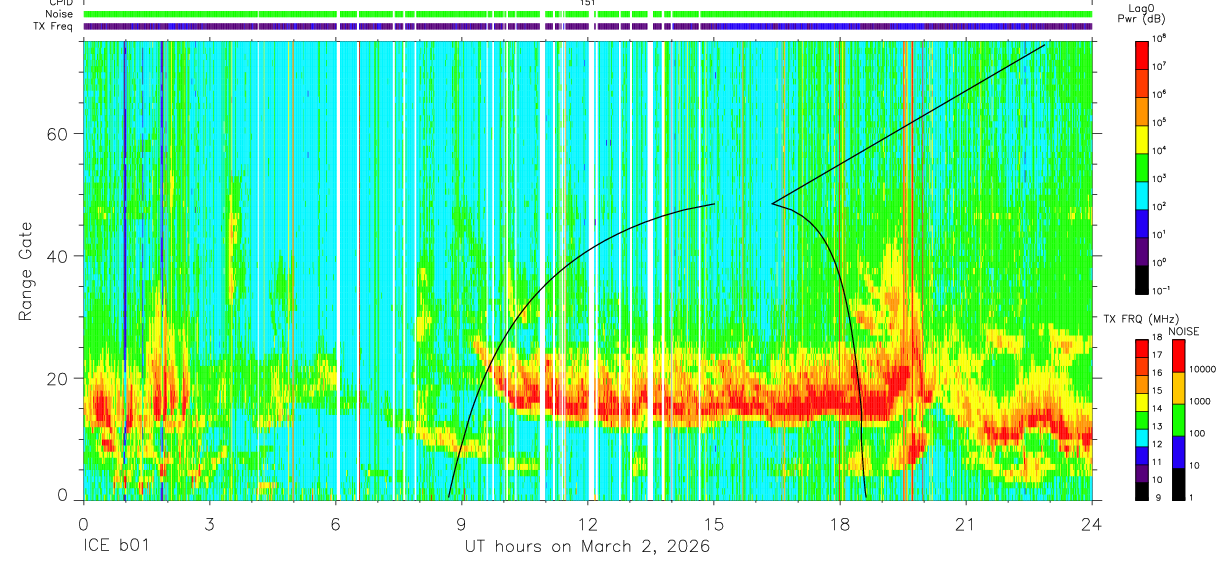Pick the blue segment of the NOISE color bar

[x=1179, y=452]
